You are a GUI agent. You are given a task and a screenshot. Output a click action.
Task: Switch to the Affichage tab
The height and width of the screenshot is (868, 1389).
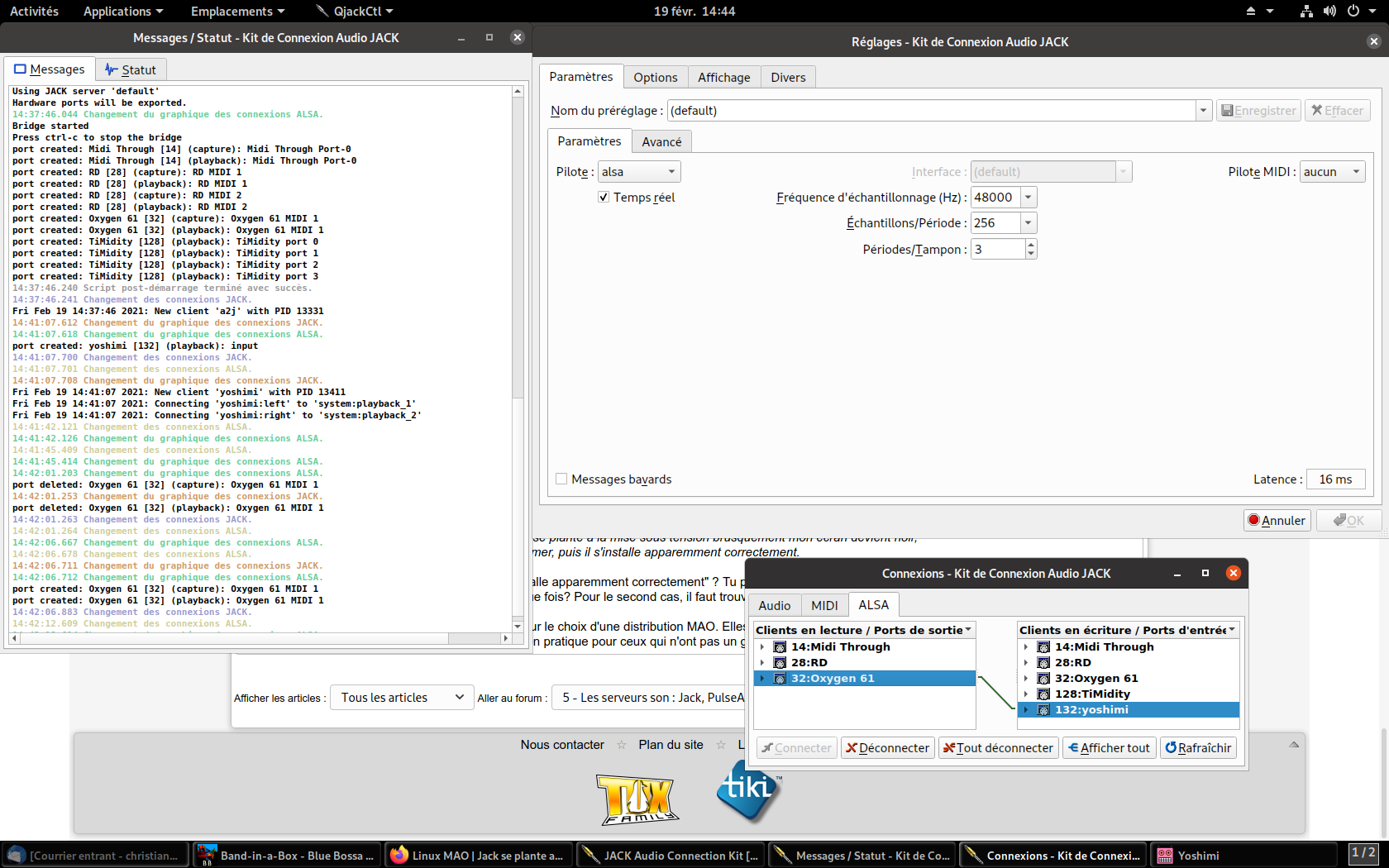click(723, 78)
